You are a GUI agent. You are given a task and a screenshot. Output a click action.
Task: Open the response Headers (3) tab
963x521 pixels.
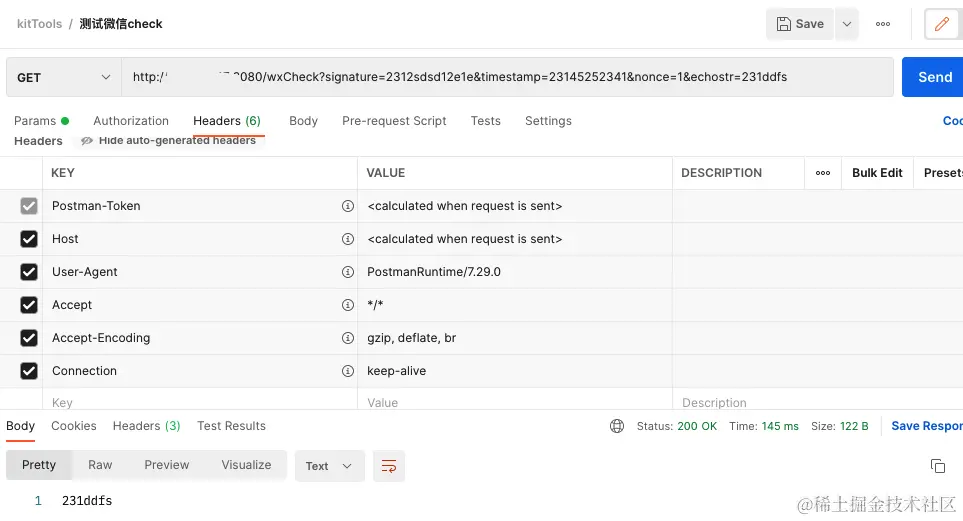(146, 426)
